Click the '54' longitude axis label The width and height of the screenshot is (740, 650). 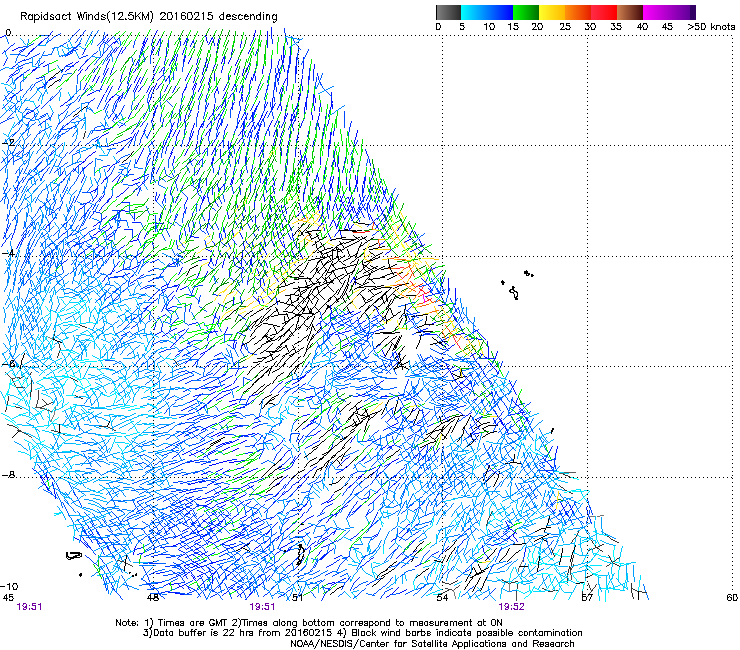[x=442, y=598]
